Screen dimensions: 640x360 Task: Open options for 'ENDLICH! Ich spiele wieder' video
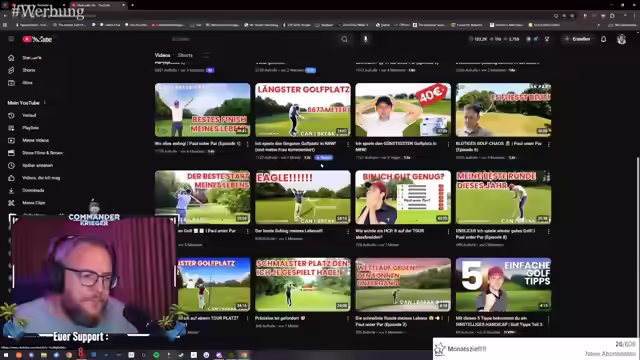pos(549,231)
